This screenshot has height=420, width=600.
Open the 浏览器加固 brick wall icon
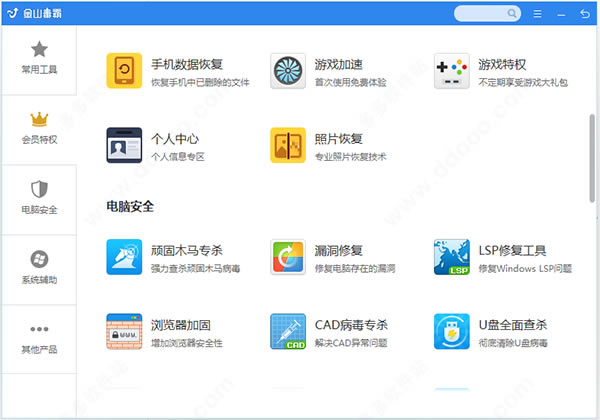pos(124,331)
